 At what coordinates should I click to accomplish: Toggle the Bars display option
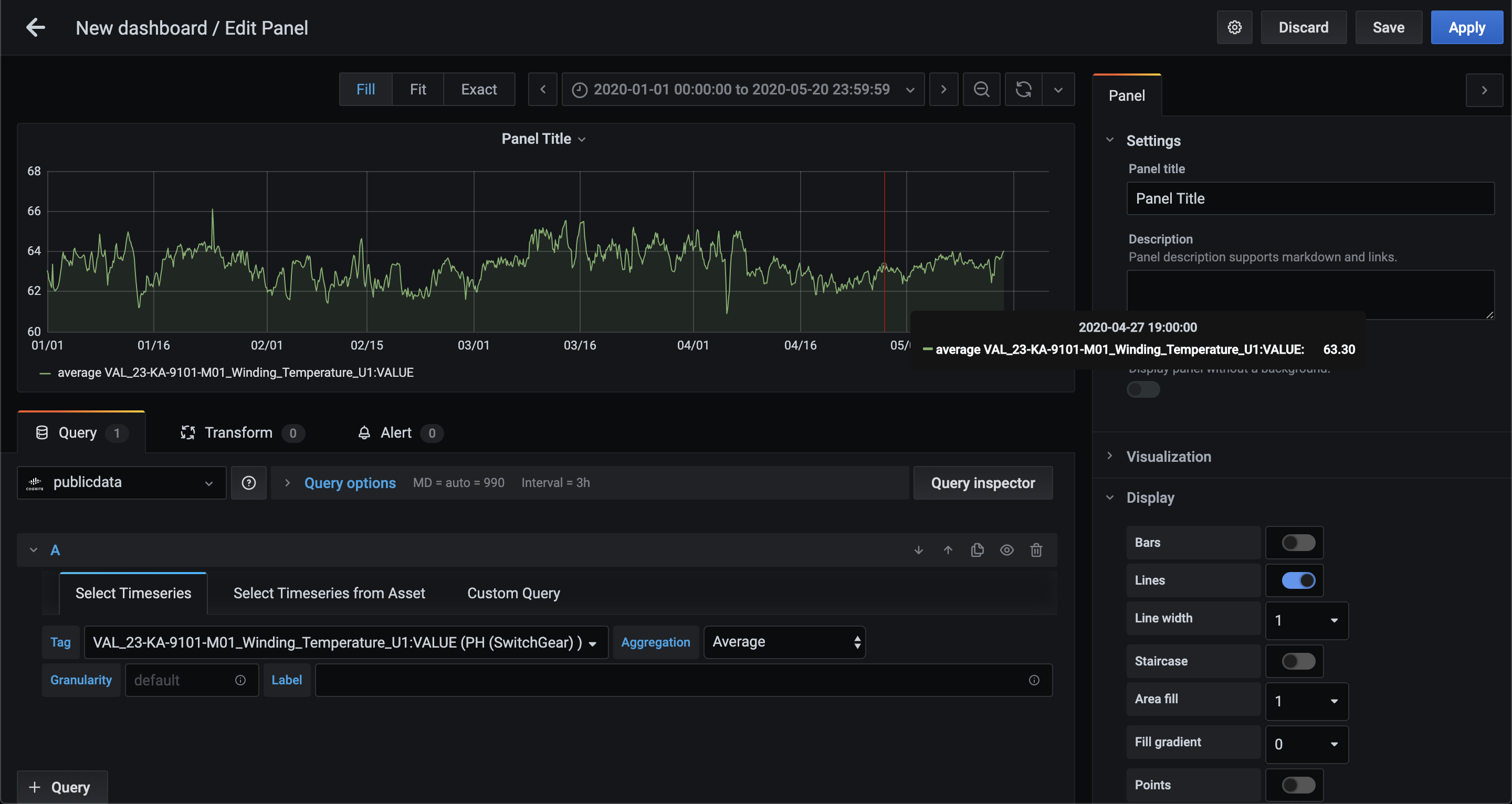coord(1297,542)
